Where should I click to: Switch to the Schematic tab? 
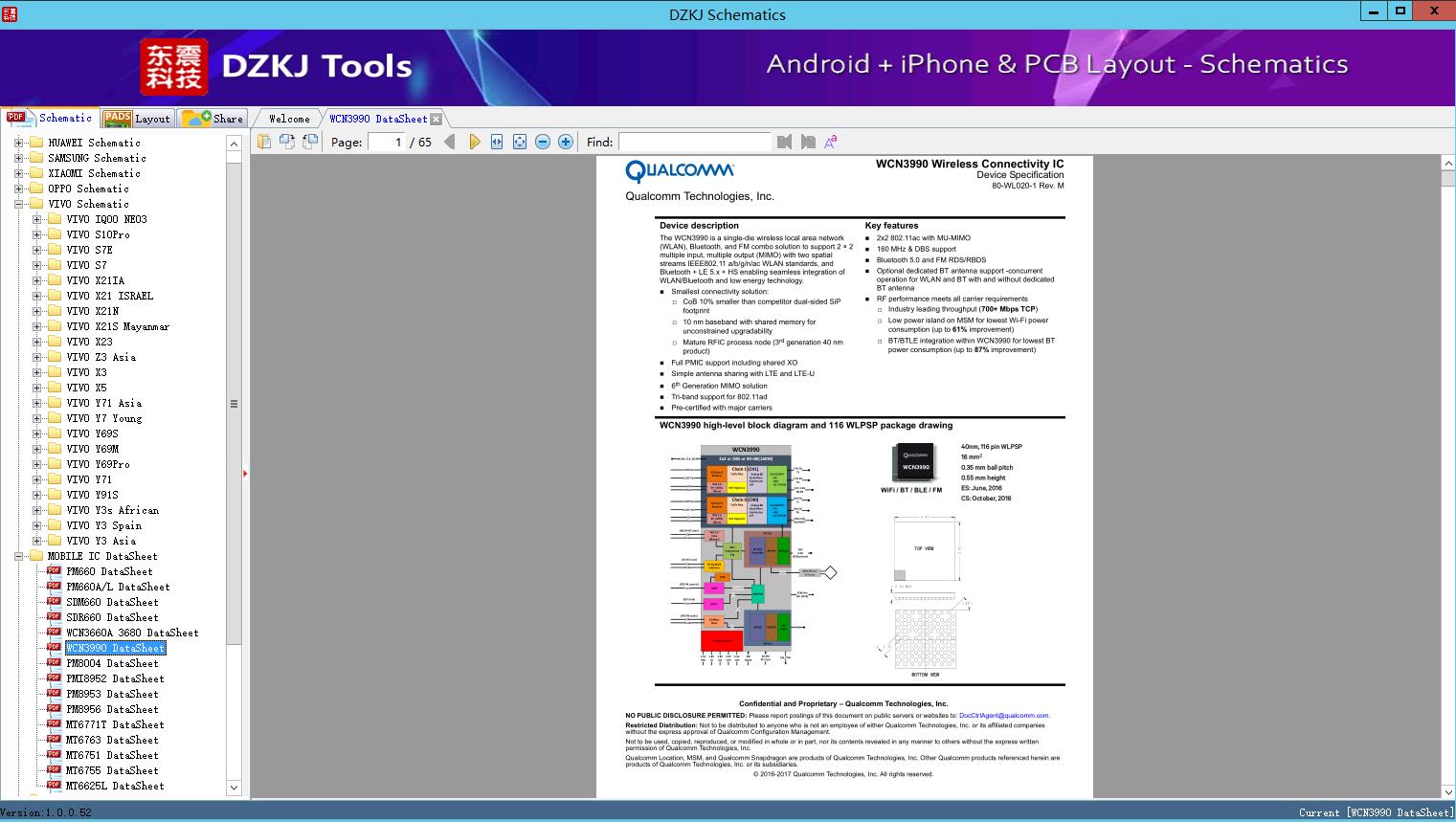tap(50, 118)
